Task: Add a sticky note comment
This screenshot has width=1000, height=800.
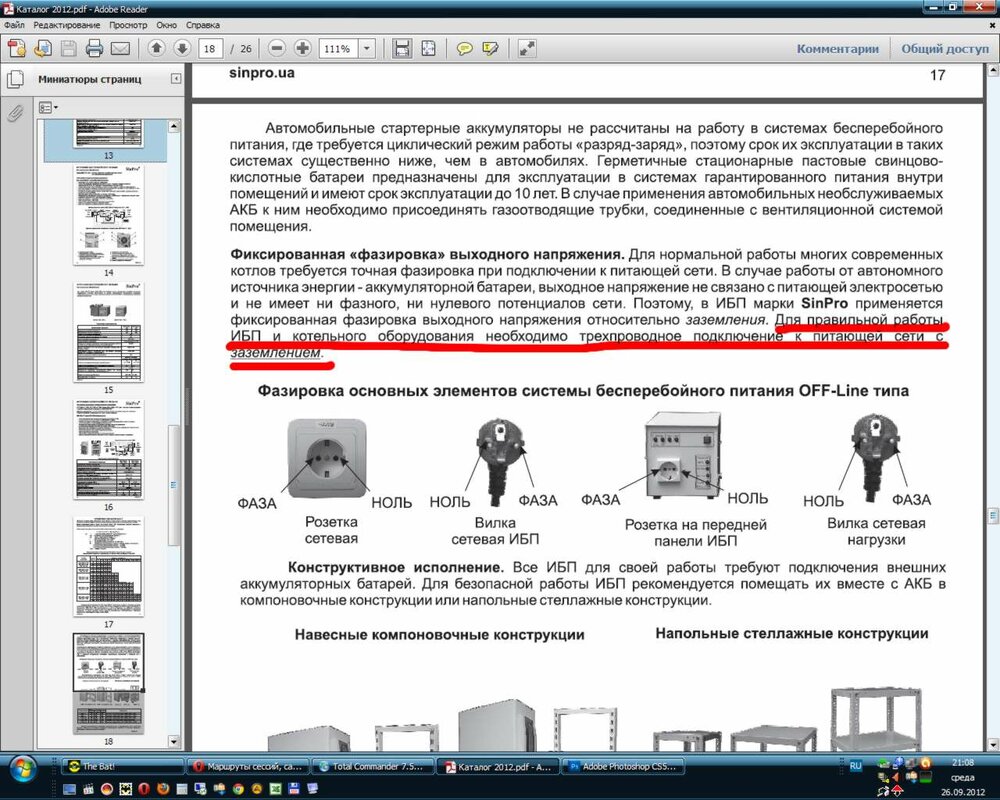Action: [465, 48]
